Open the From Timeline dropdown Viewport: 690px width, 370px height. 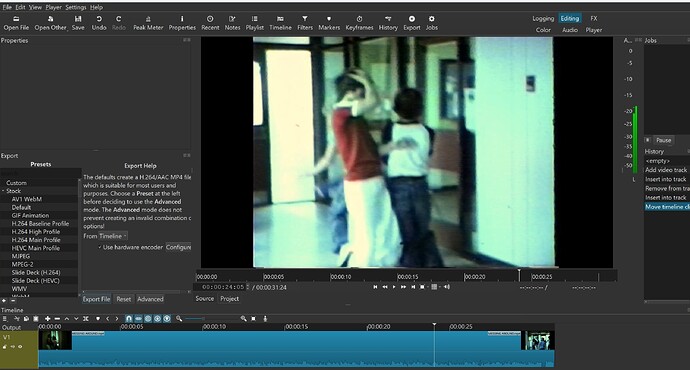[x=113, y=236]
